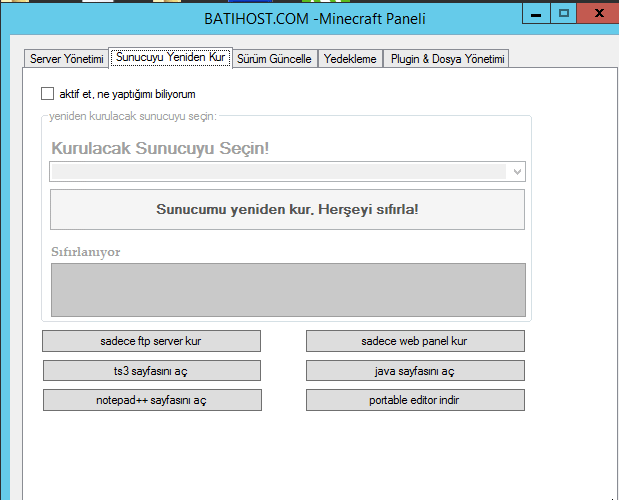Open the ts3 page with 'ts3 sayfasını aç'
This screenshot has height=500, width=619.
151,371
